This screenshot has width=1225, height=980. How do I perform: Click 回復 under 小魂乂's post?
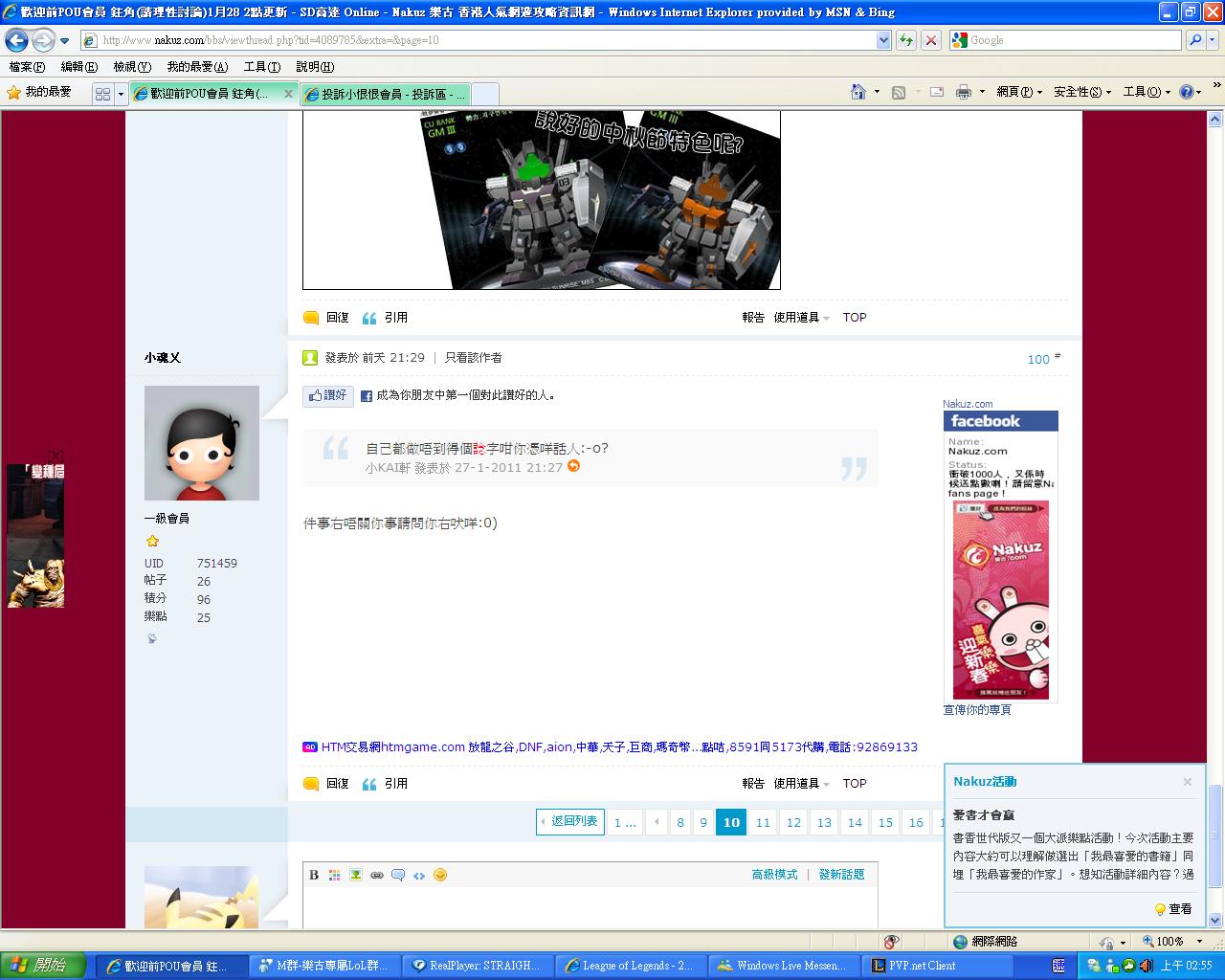[326, 784]
